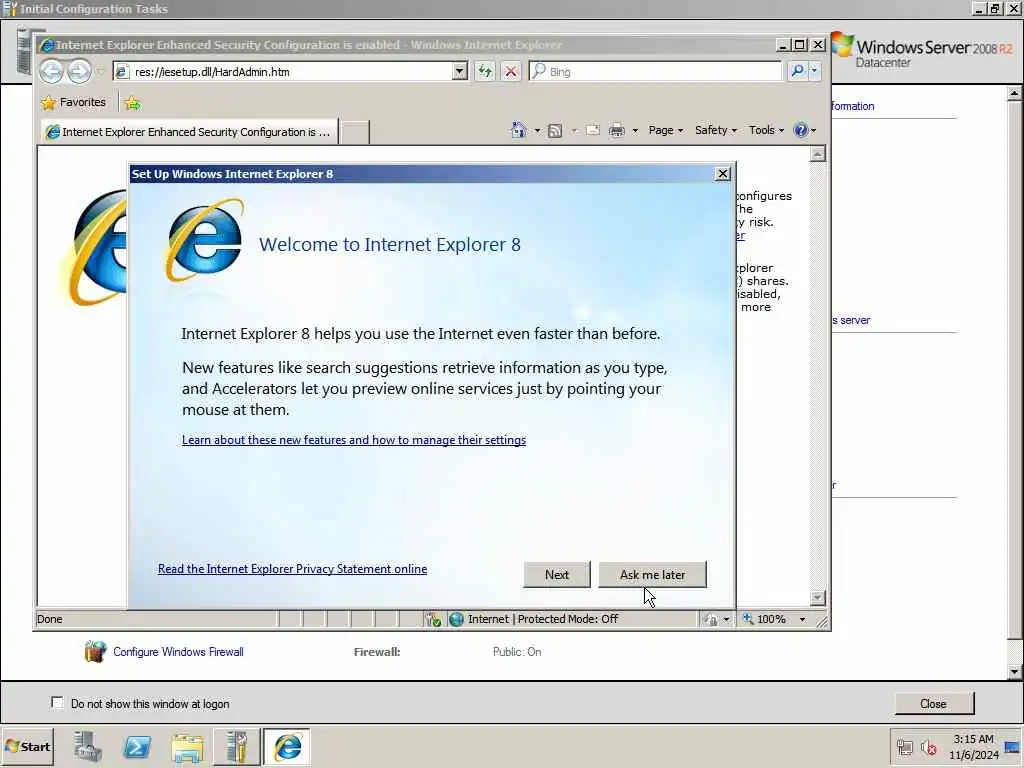Click the popup blocker status bar icon
Screen dimensions: 1024x768
coord(432,619)
